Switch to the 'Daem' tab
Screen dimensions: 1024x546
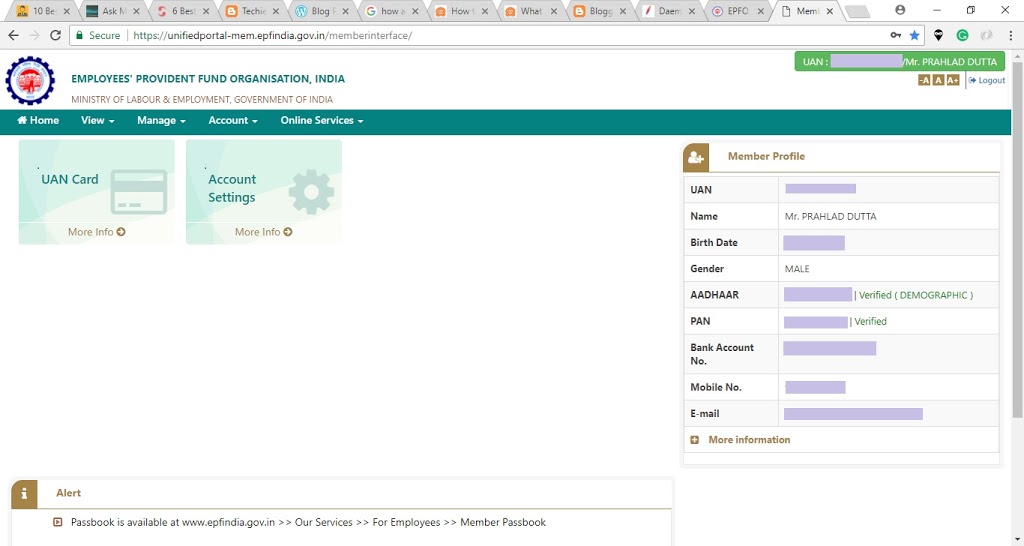pos(671,11)
